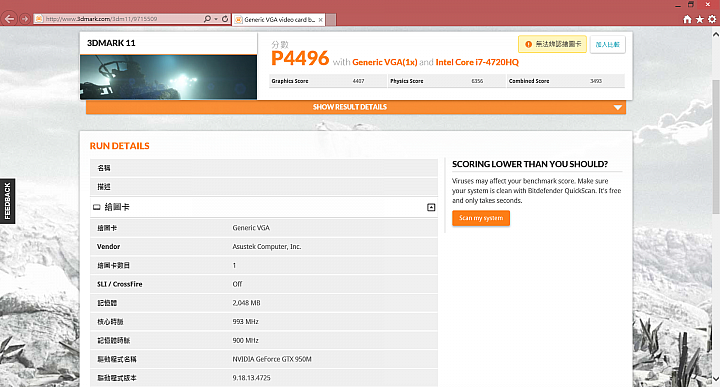Click the 993 MHz core clock value
This screenshot has width=720, height=387.
coord(245,322)
